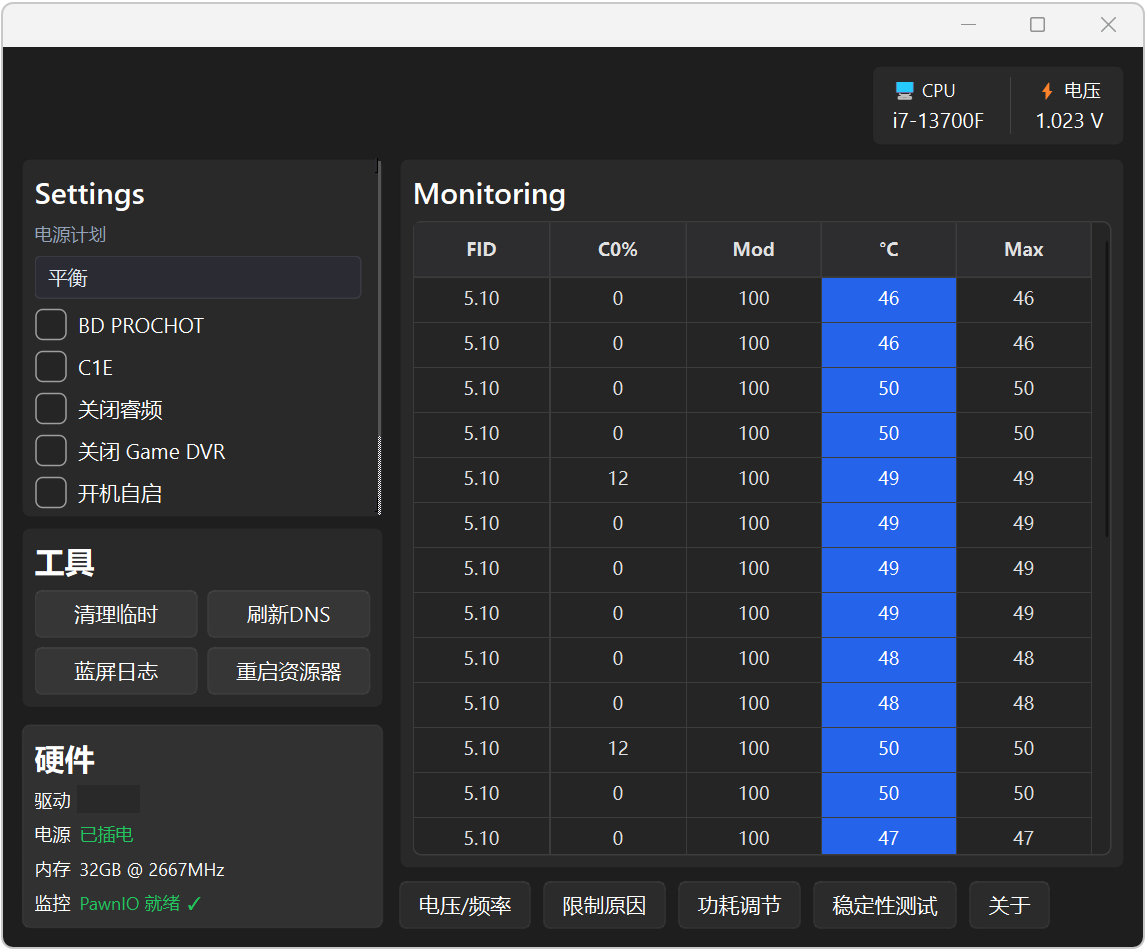Click the 工具 section heading

(64, 563)
